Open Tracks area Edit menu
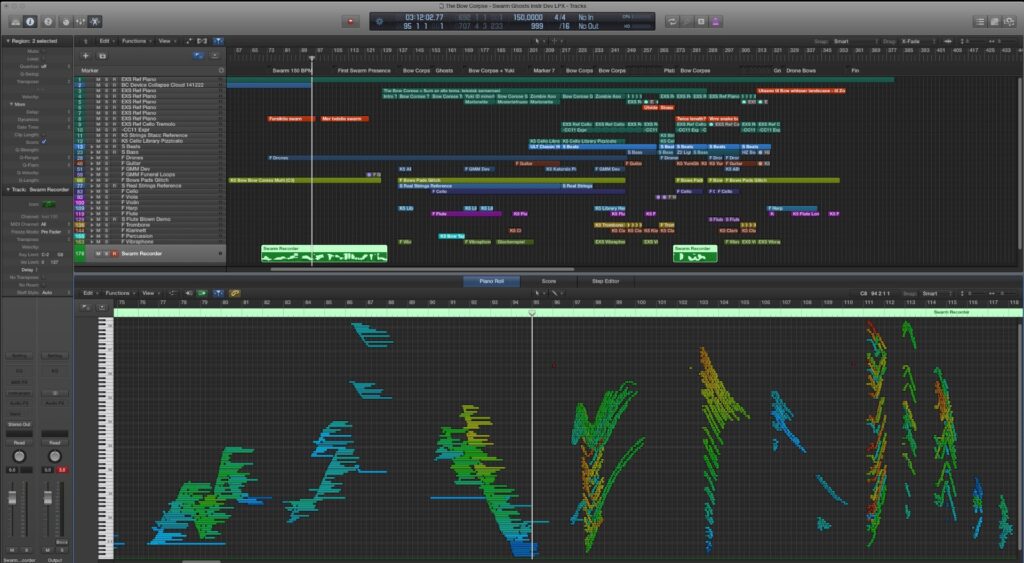1024x563 pixels. (105, 41)
